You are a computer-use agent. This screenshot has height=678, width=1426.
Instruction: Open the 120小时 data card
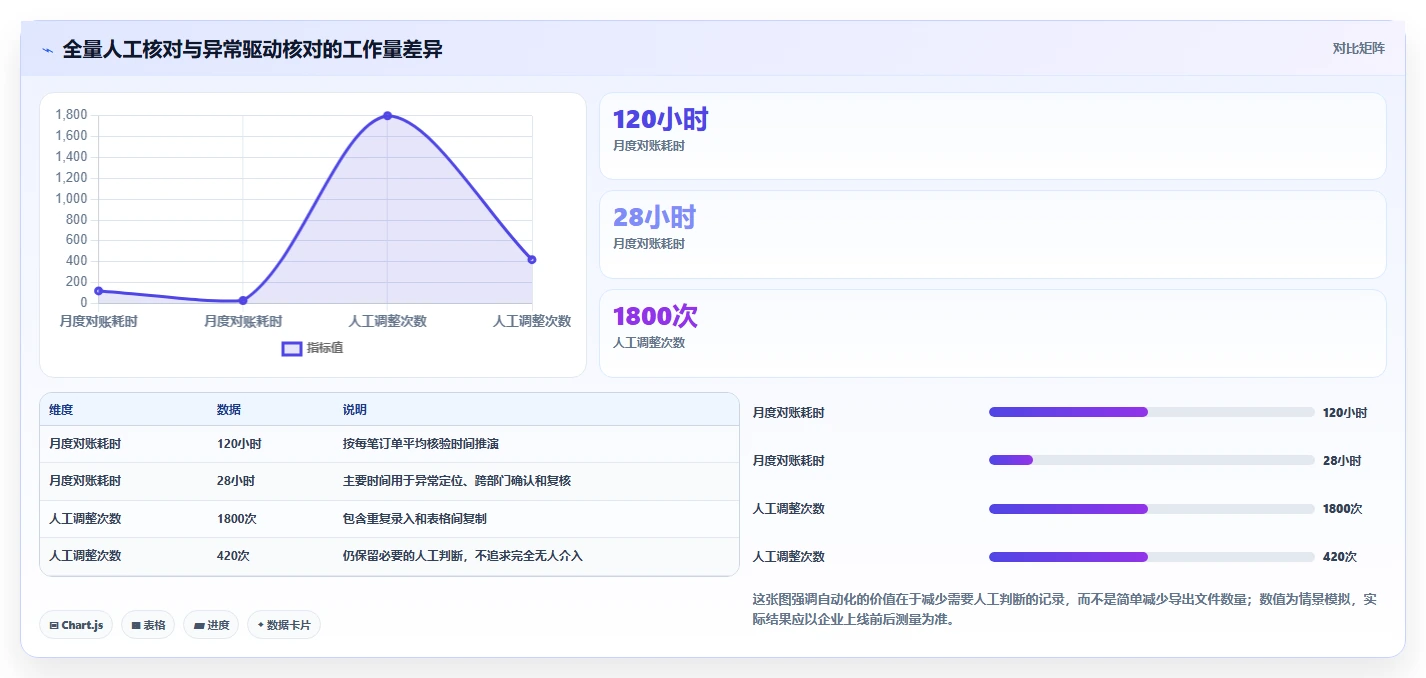992,136
